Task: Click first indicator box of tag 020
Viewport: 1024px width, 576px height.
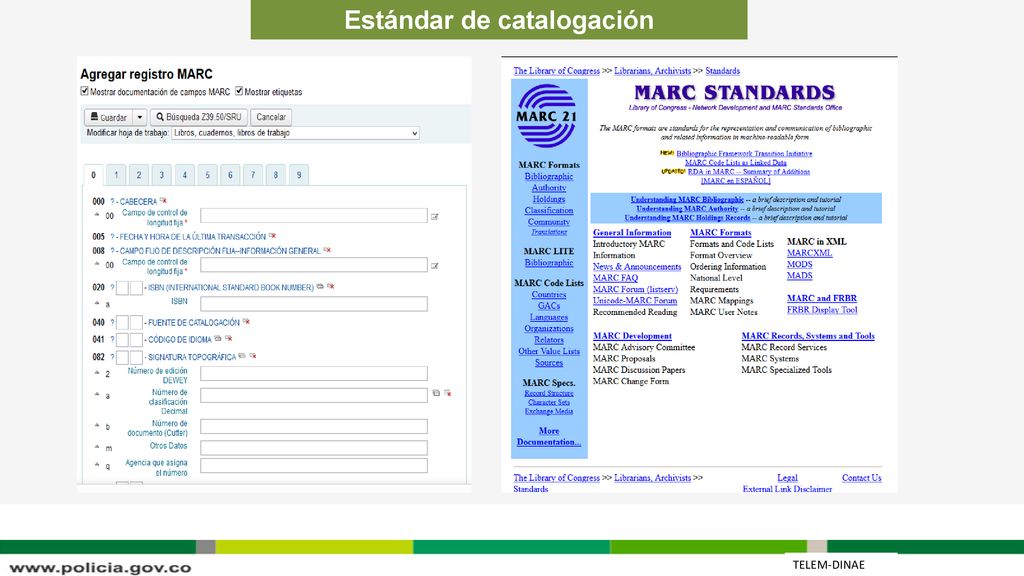Action: click(x=122, y=288)
